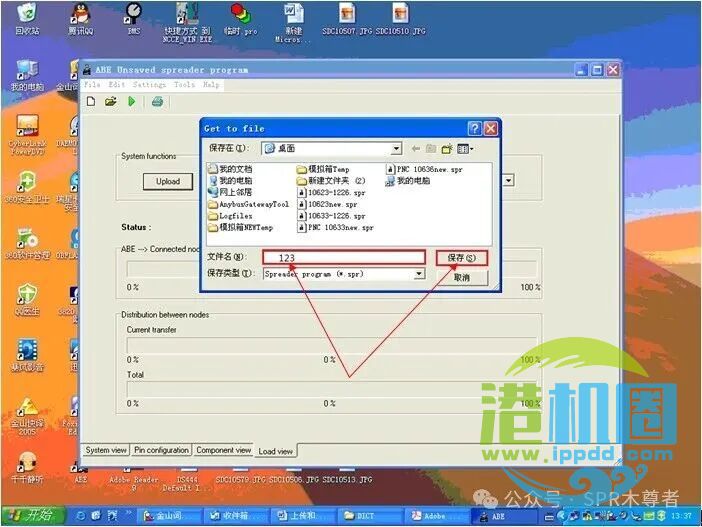Select the AnybusGatewayTool folder
Image resolution: width=702 pixels, height=527 pixels.
click(249, 204)
